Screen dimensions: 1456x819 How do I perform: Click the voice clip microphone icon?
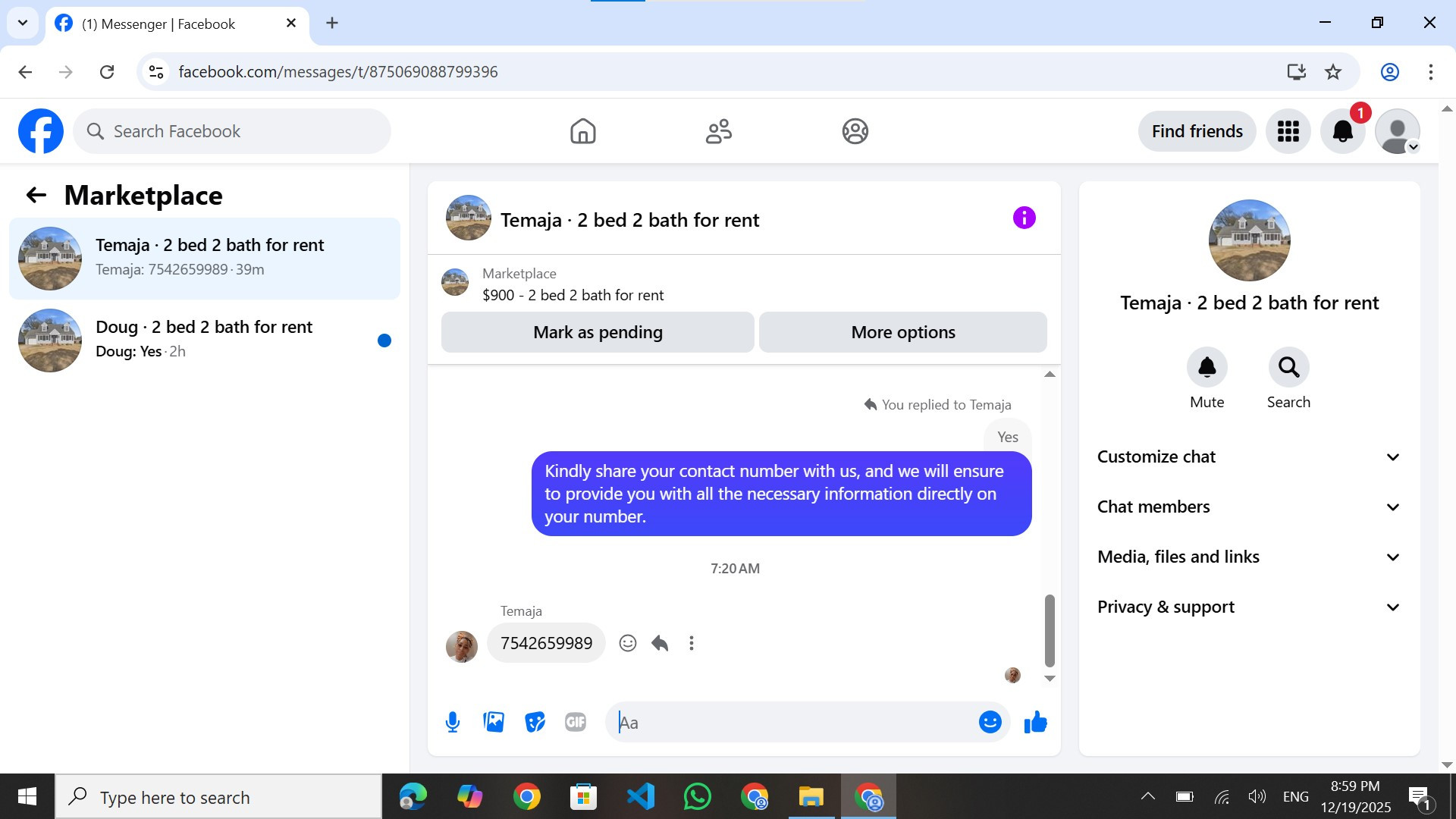point(453,722)
